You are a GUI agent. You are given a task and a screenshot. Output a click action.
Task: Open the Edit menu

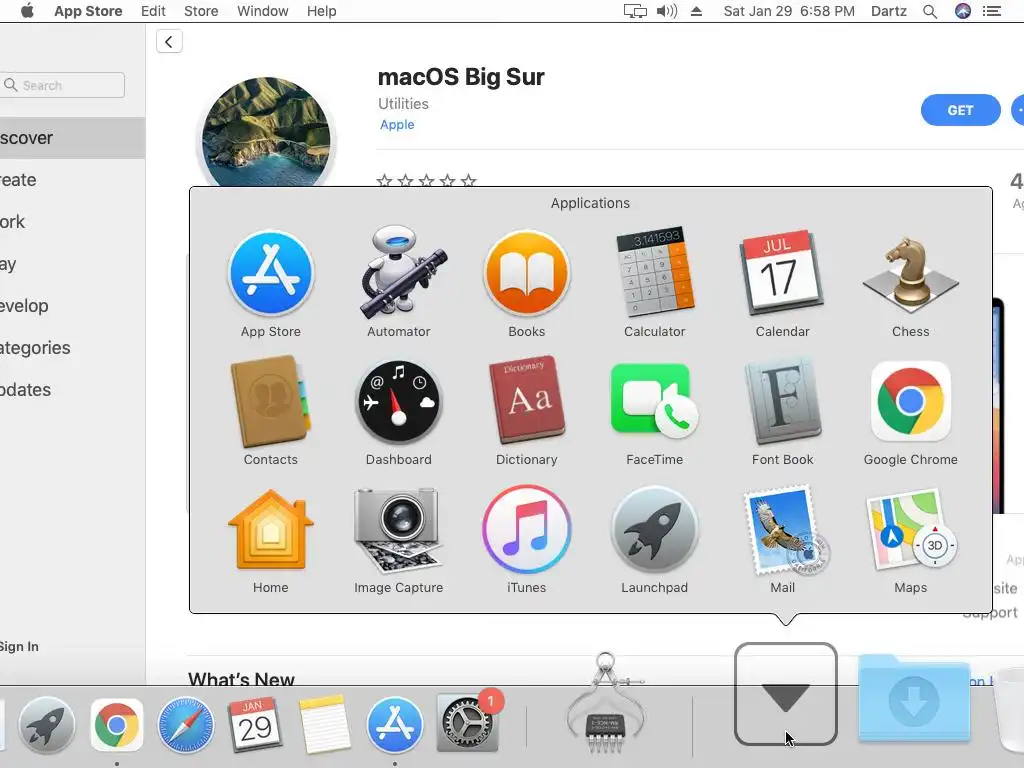tap(153, 11)
